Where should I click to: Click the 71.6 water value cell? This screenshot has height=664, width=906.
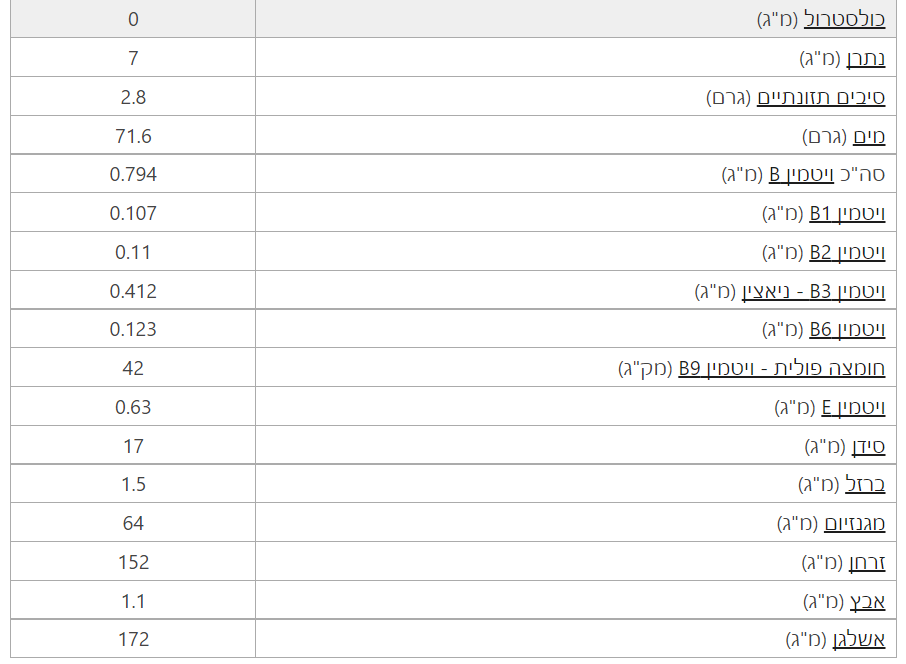coord(133,137)
